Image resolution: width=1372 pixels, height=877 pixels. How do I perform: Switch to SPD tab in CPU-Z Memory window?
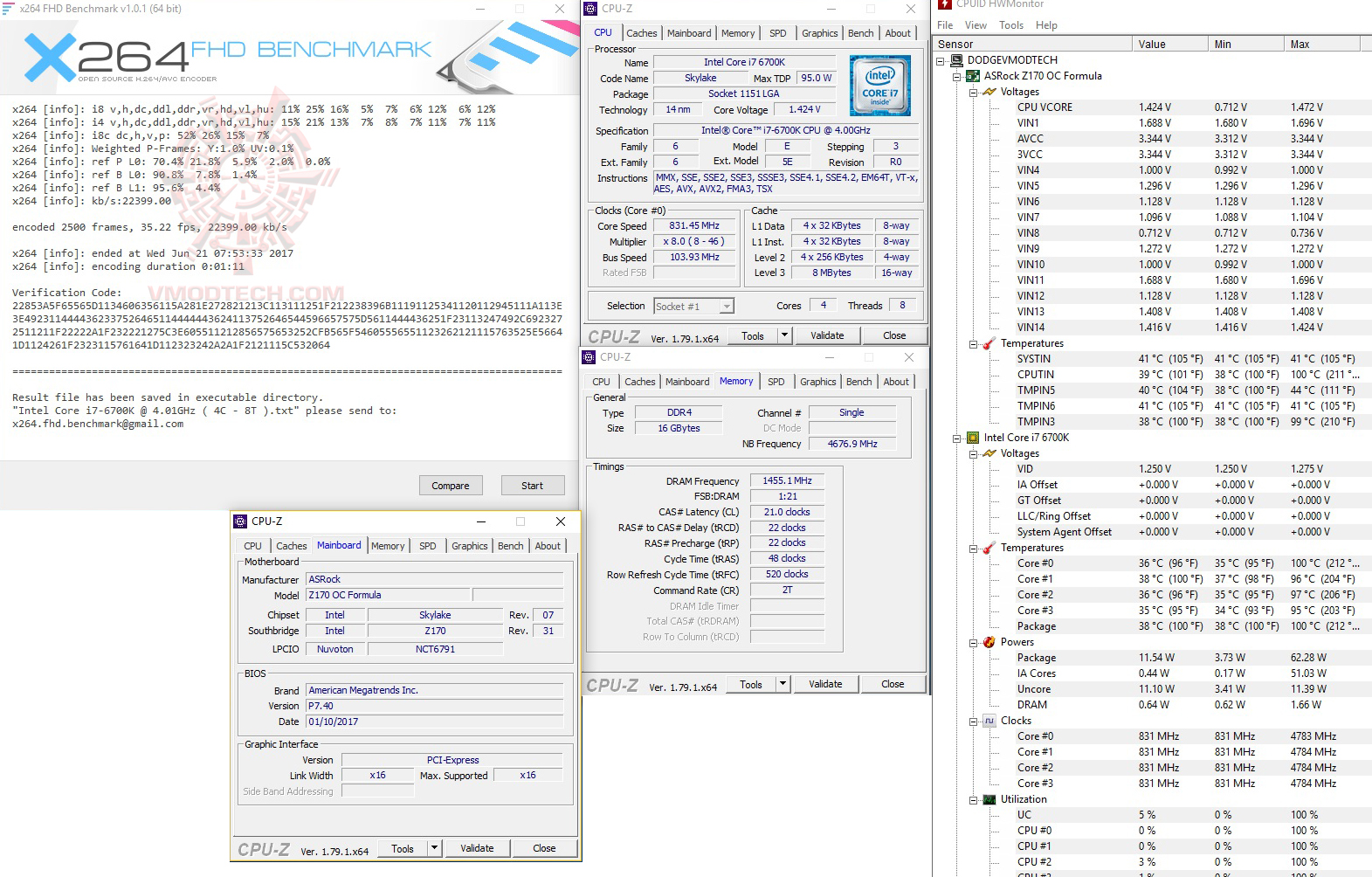(776, 382)
